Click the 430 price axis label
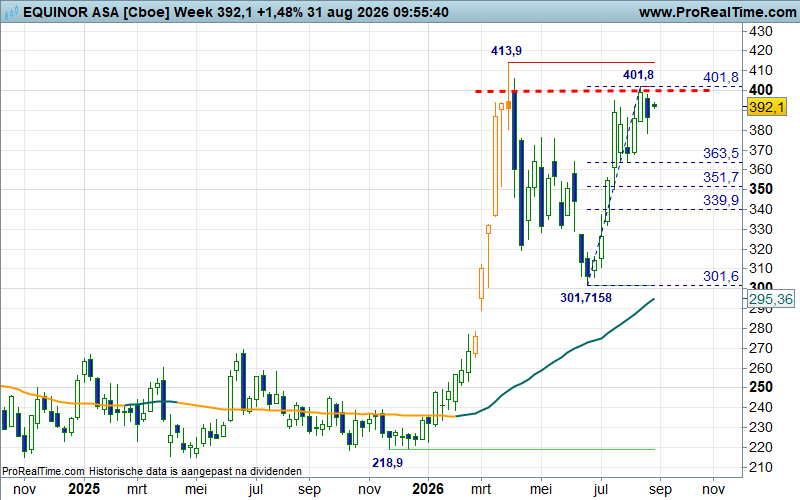The image size is (800, 500). 761,31
